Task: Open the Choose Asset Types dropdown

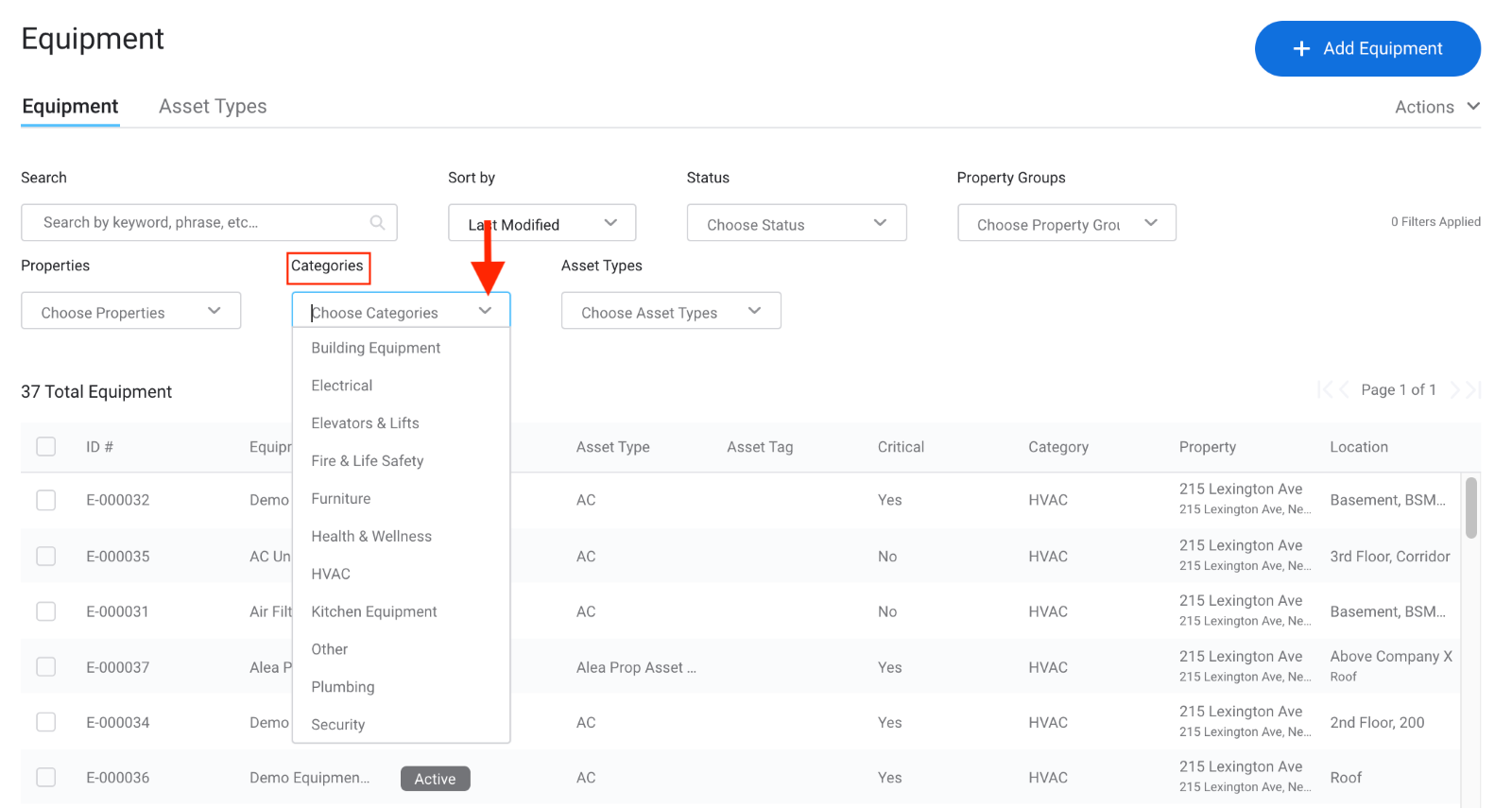Action: pyautogui.click(x=670, y=312)
